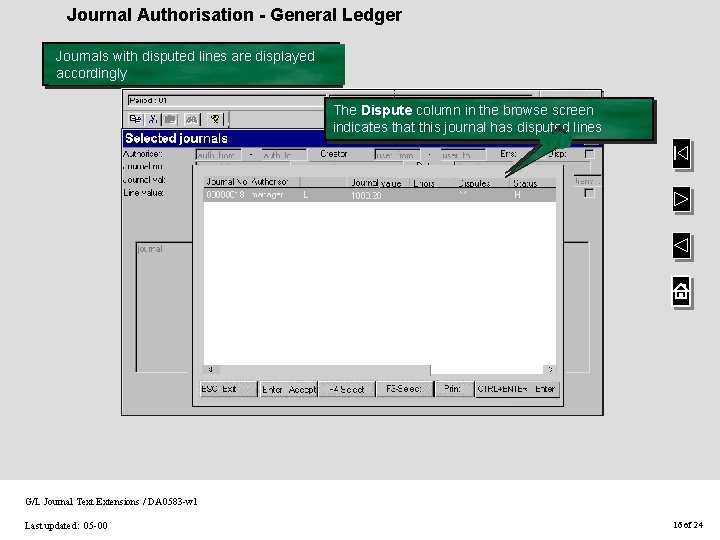Click the folder toolbar icon
The height and width of the screenshot is (540, 720).
(171, 119)
